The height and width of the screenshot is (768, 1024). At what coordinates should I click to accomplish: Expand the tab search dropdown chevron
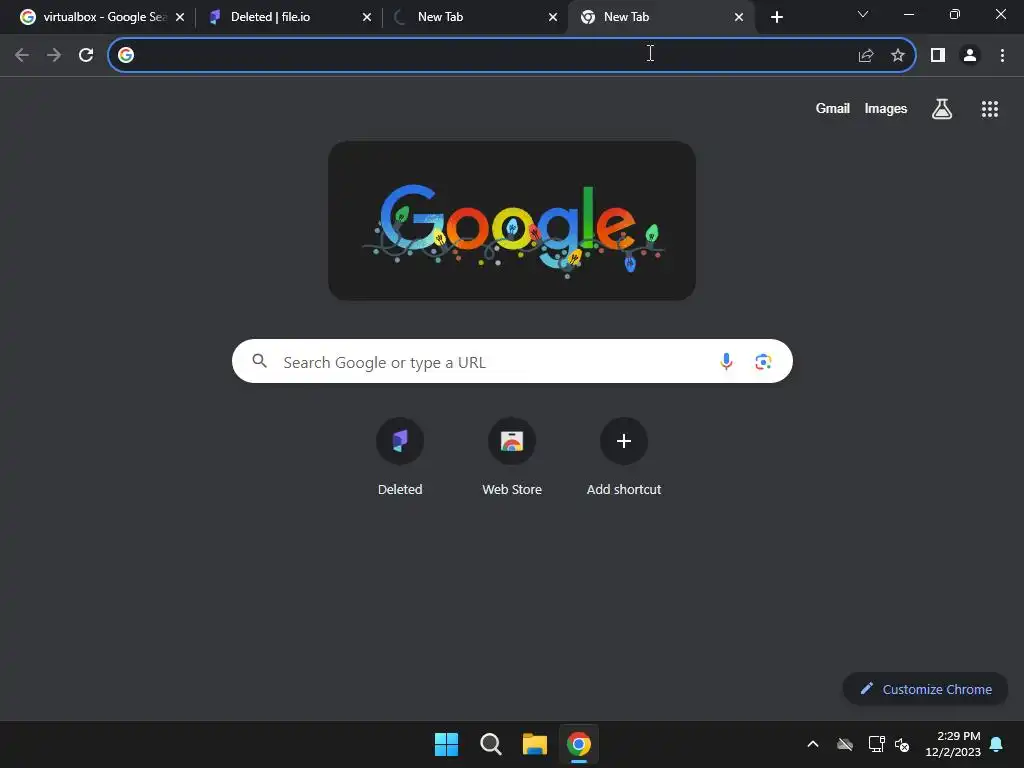863,14
